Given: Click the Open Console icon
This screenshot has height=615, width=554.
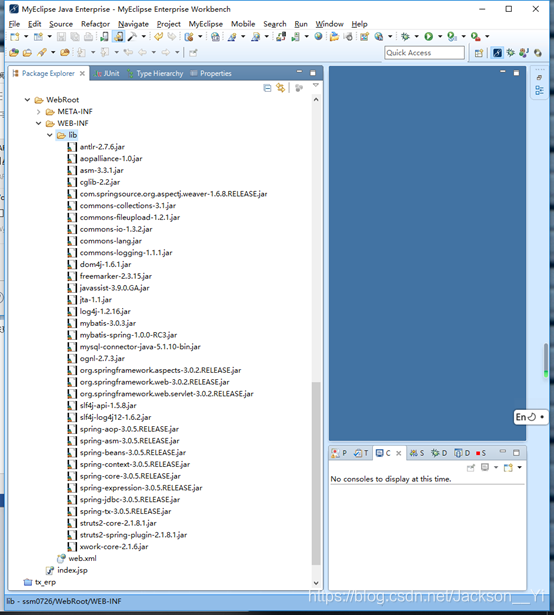Looking at the screenshot, I should (x=508, y=467).
